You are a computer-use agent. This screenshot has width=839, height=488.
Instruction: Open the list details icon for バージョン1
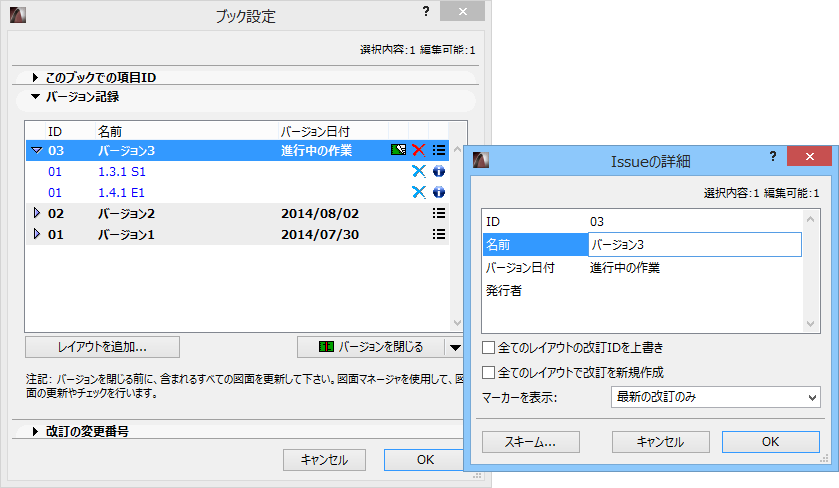pyautogui.click(x=439, y=234)
